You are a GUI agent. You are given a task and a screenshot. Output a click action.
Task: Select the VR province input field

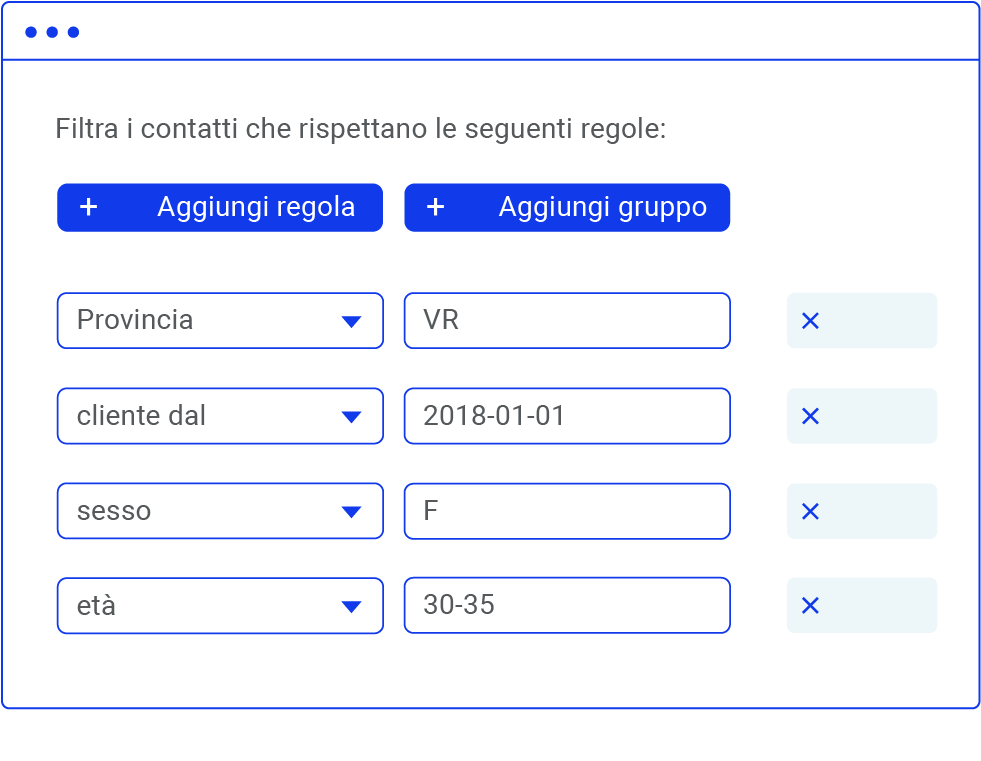pos(566,320)
